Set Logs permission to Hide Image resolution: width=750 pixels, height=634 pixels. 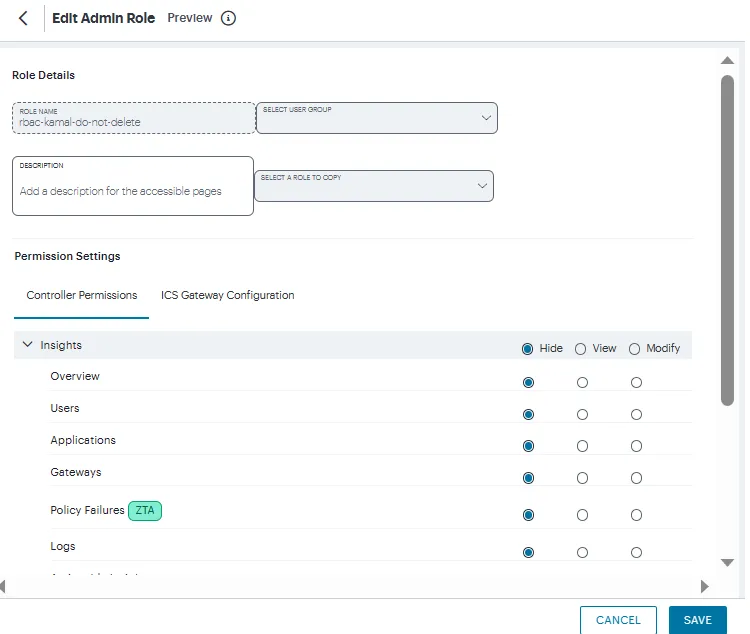(529, 553)
